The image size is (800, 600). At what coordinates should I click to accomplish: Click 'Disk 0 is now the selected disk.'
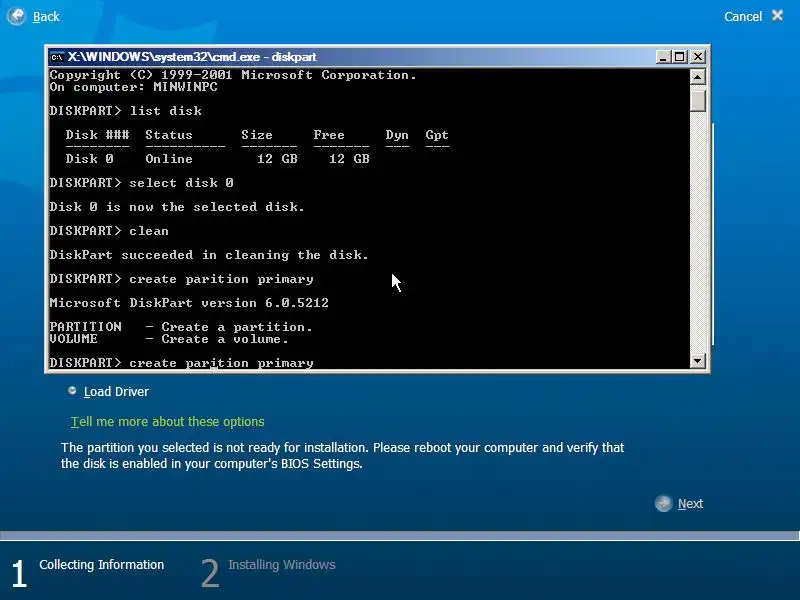tap(177, 207)
